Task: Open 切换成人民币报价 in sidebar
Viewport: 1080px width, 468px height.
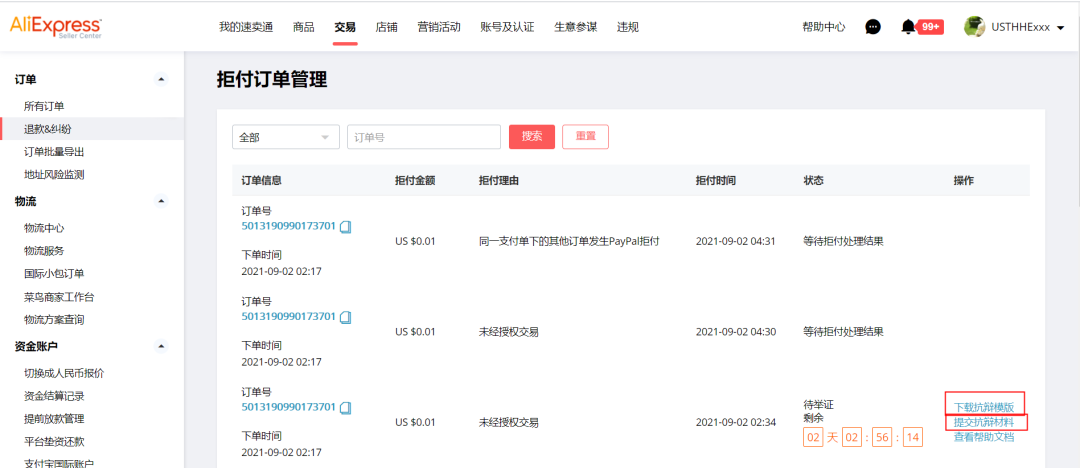Action: pos(64,373)
